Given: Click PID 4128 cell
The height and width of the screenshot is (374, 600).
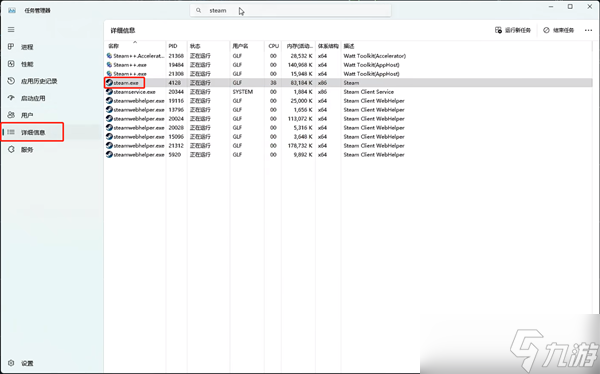Looking at the screenshot, I should click(174, 83).
